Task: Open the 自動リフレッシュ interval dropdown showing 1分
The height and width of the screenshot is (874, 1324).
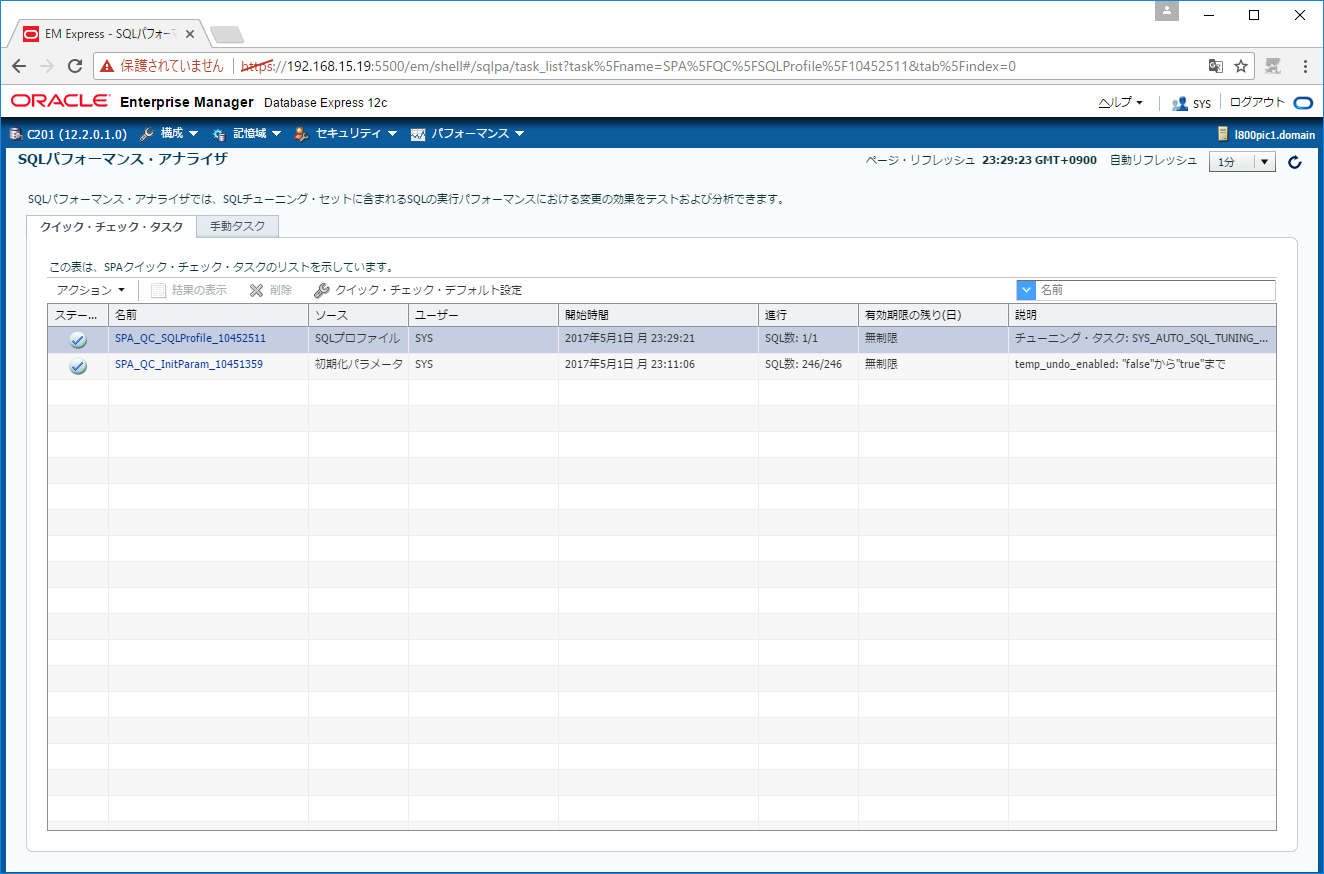Action: coord(1242,162)
